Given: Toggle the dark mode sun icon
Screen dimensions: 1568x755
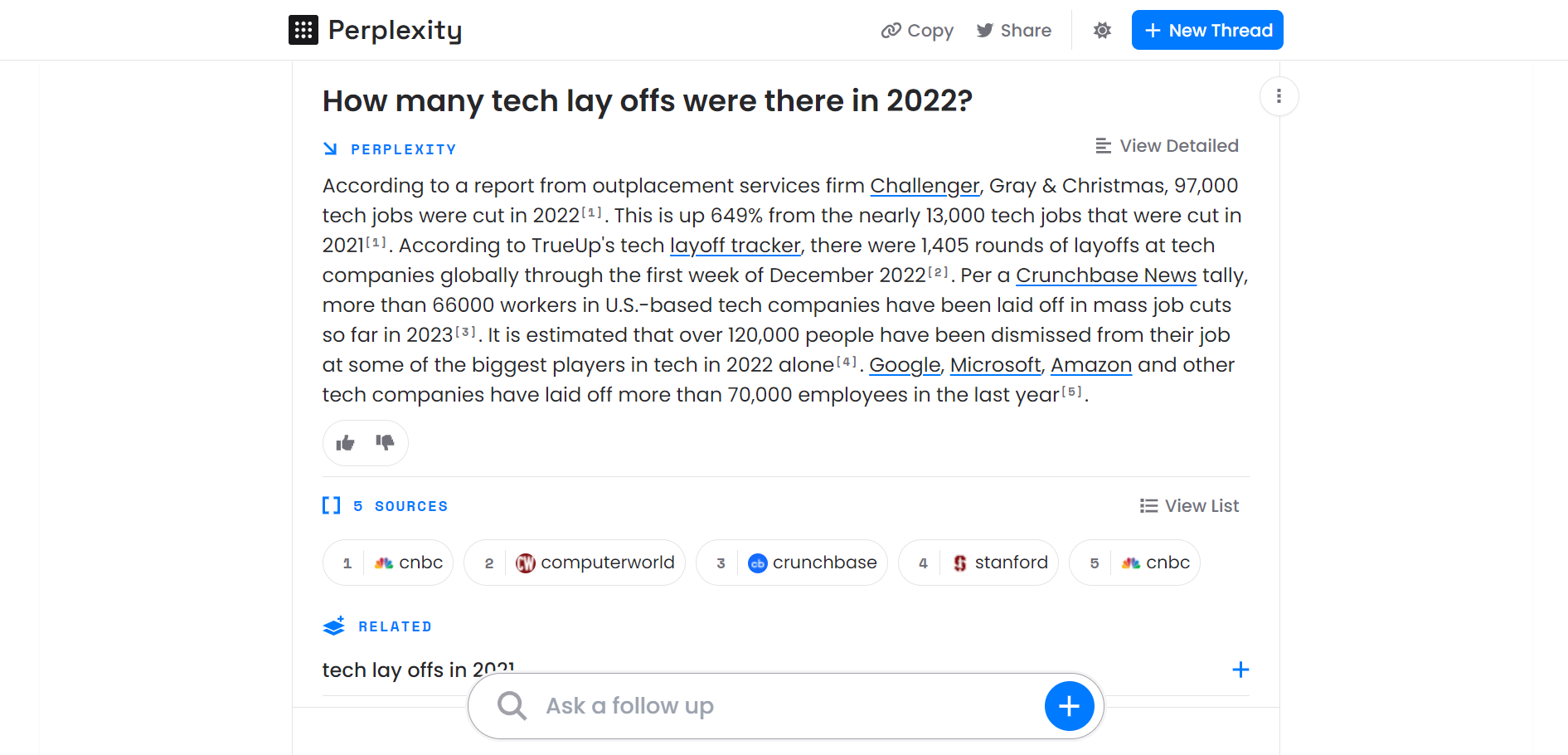Looking at the screenshot, I should pyautogui.click(x=1102, y=31).
